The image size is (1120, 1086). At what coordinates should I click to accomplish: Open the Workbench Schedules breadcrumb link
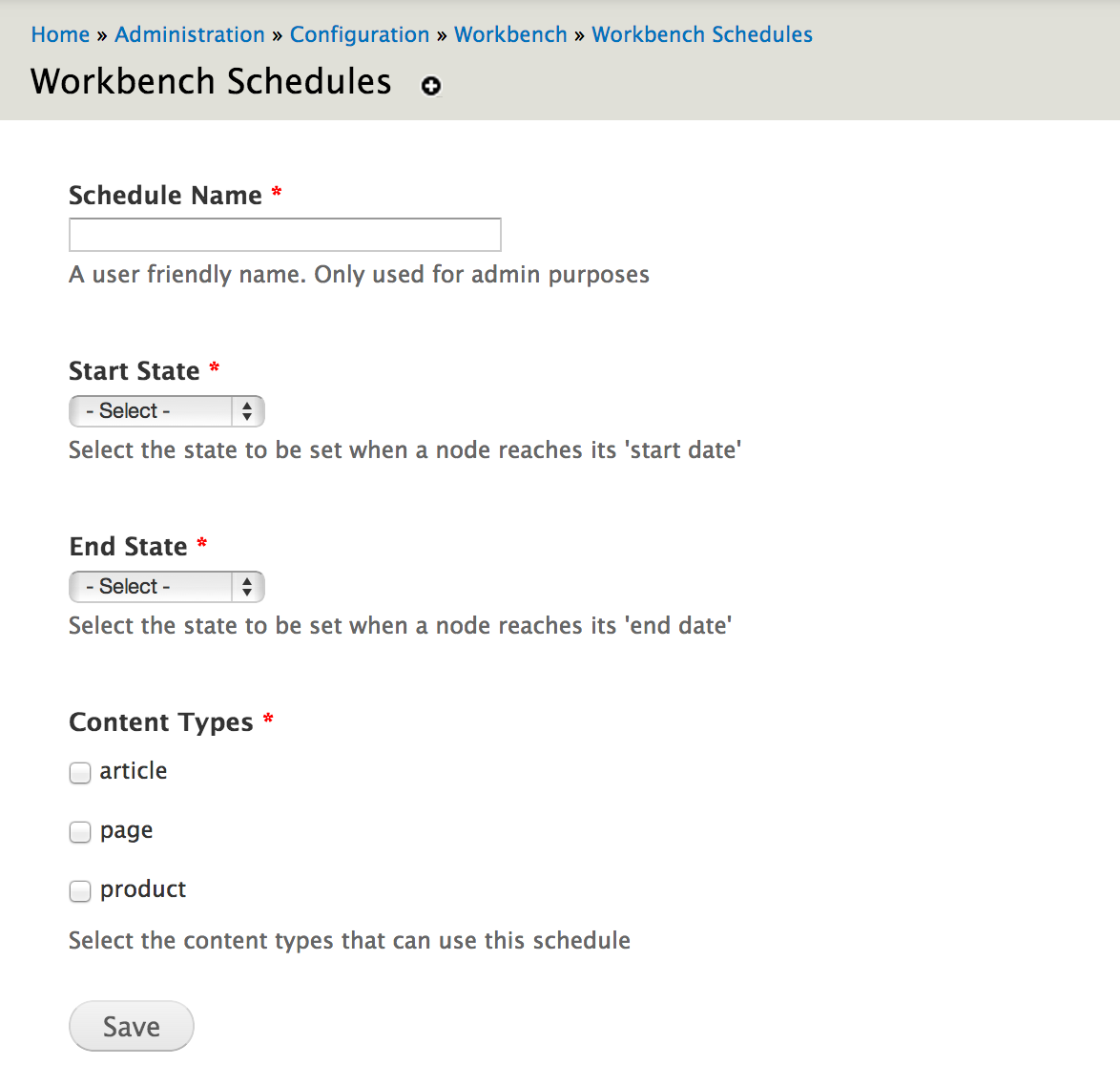point(702,34)
